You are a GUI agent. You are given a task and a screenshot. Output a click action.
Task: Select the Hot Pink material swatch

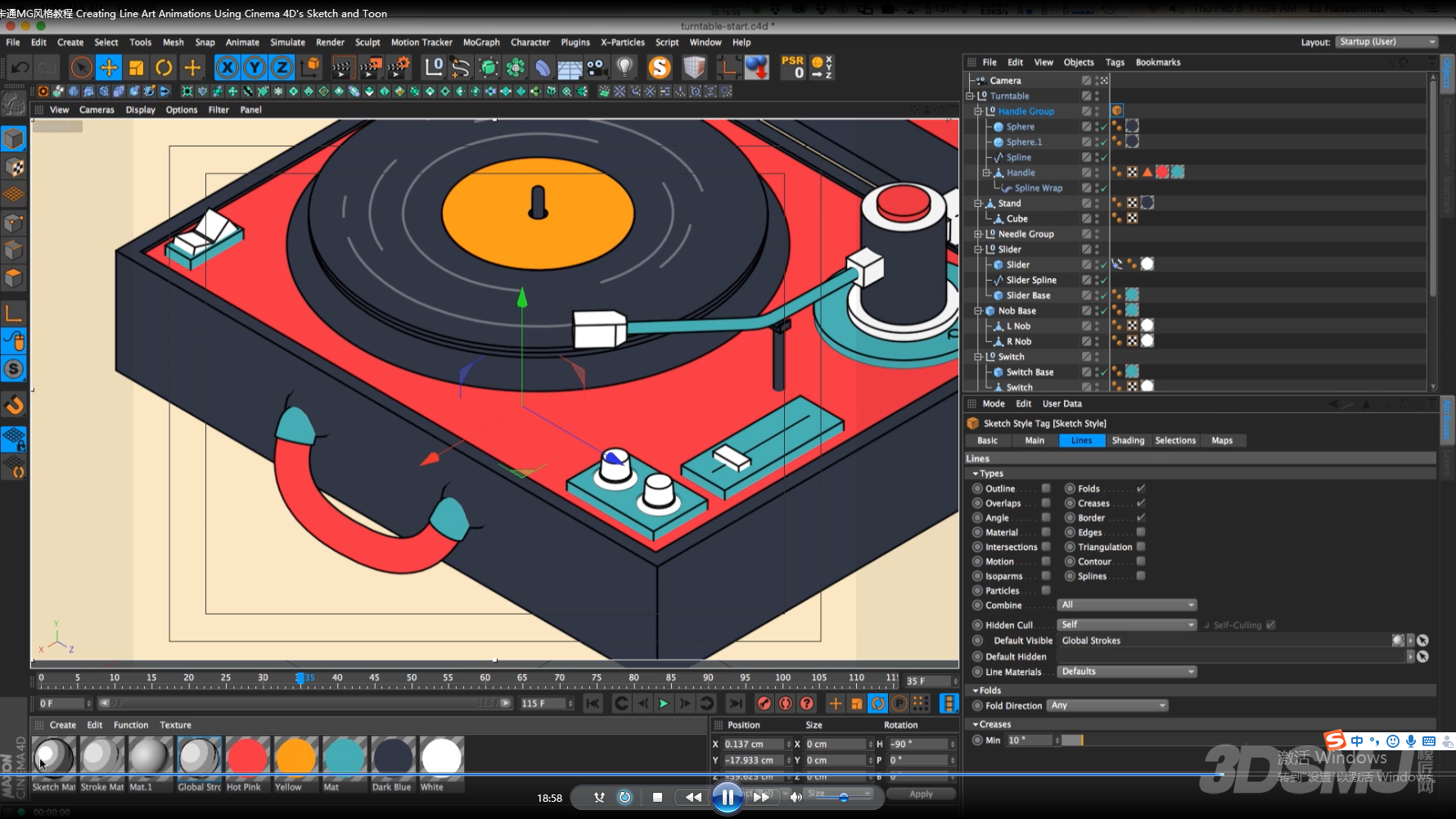247,758
